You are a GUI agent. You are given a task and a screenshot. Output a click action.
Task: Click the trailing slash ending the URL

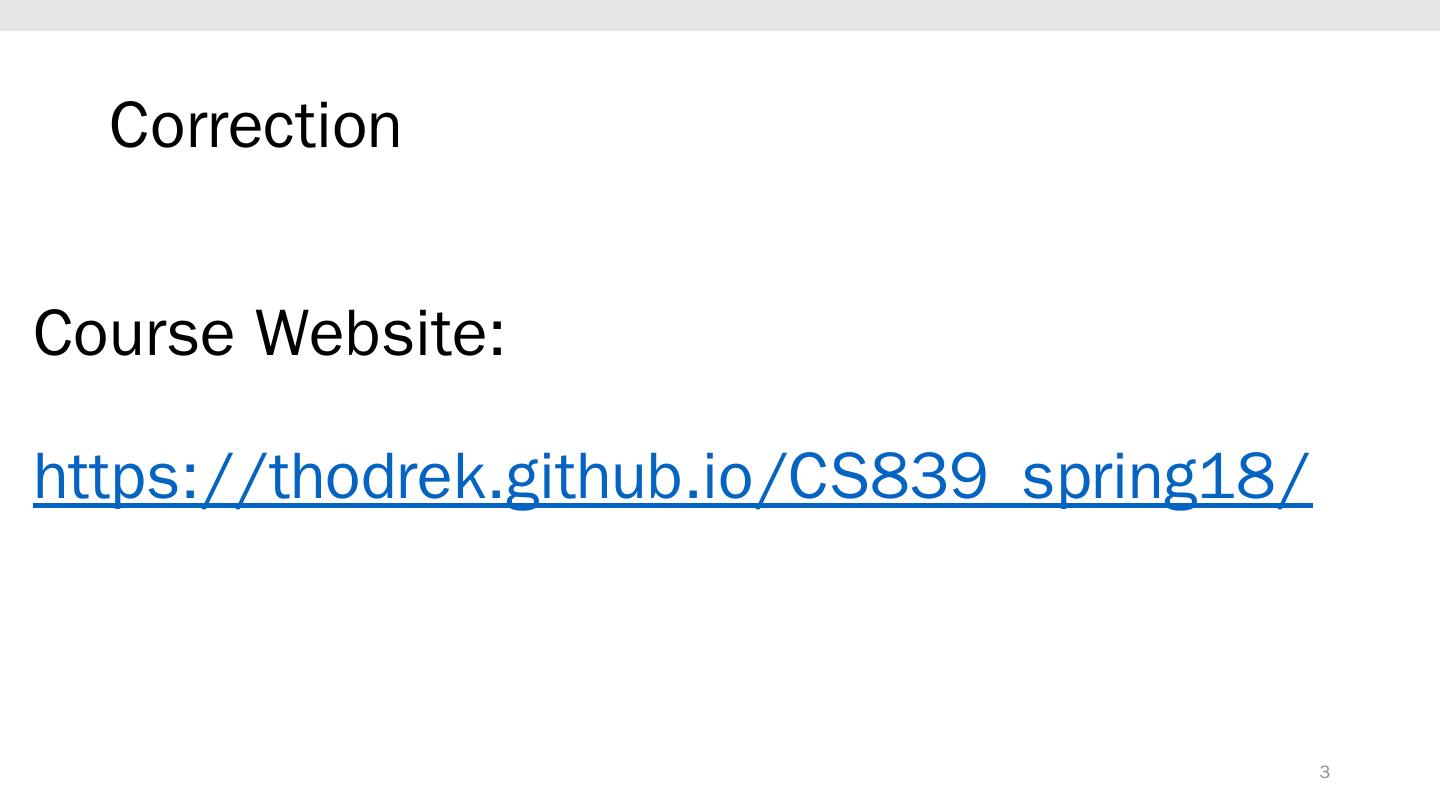click(1298, 477)
